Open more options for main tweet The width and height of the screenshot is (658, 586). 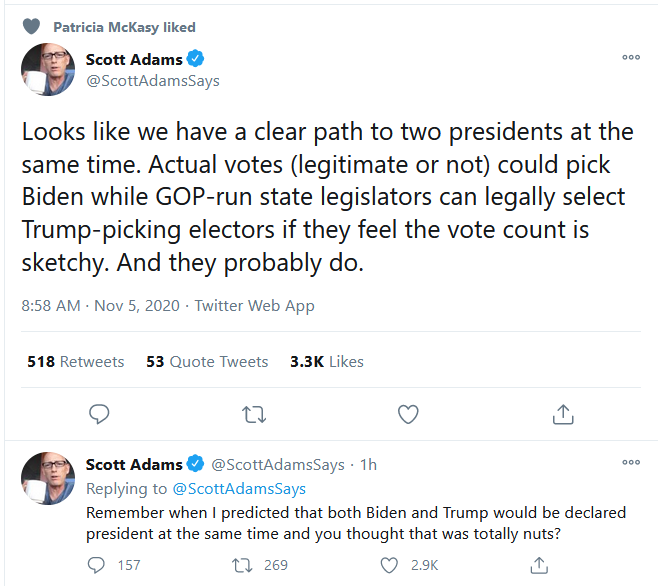coord(631,57)
